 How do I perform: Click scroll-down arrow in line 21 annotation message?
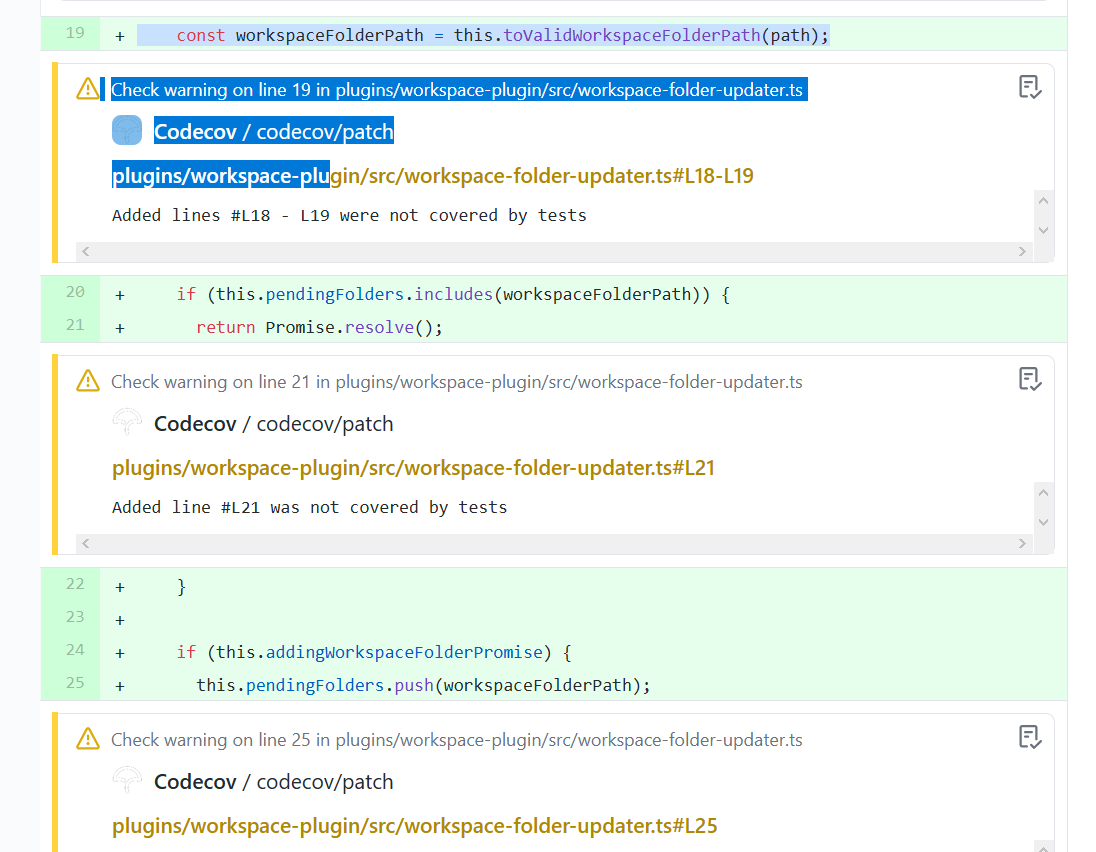click(1044, 522)
